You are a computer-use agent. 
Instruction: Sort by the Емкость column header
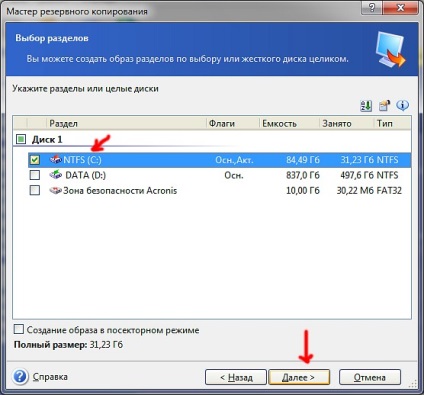pyautogui.click(x=289, y=123)
